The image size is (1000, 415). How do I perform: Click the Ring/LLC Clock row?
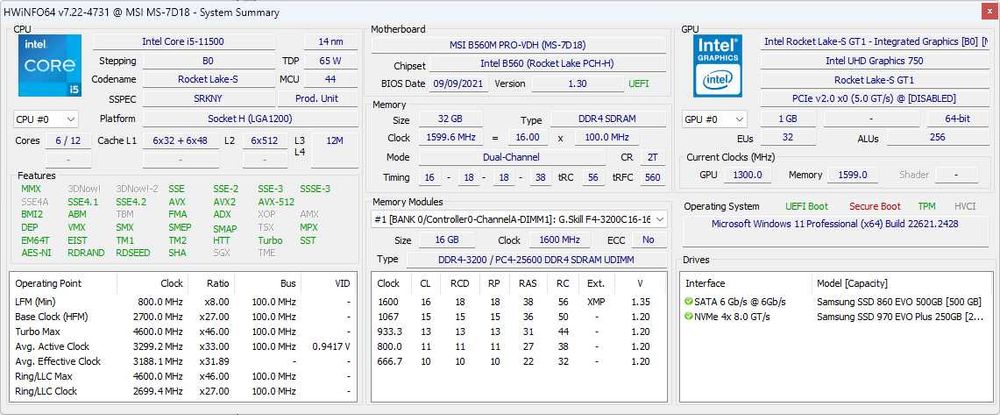click(184, 391)
